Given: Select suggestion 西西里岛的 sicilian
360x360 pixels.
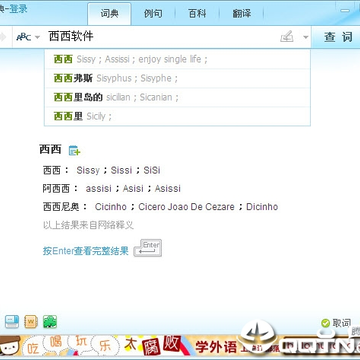Looking at the screenshot, I should point(177,97).
